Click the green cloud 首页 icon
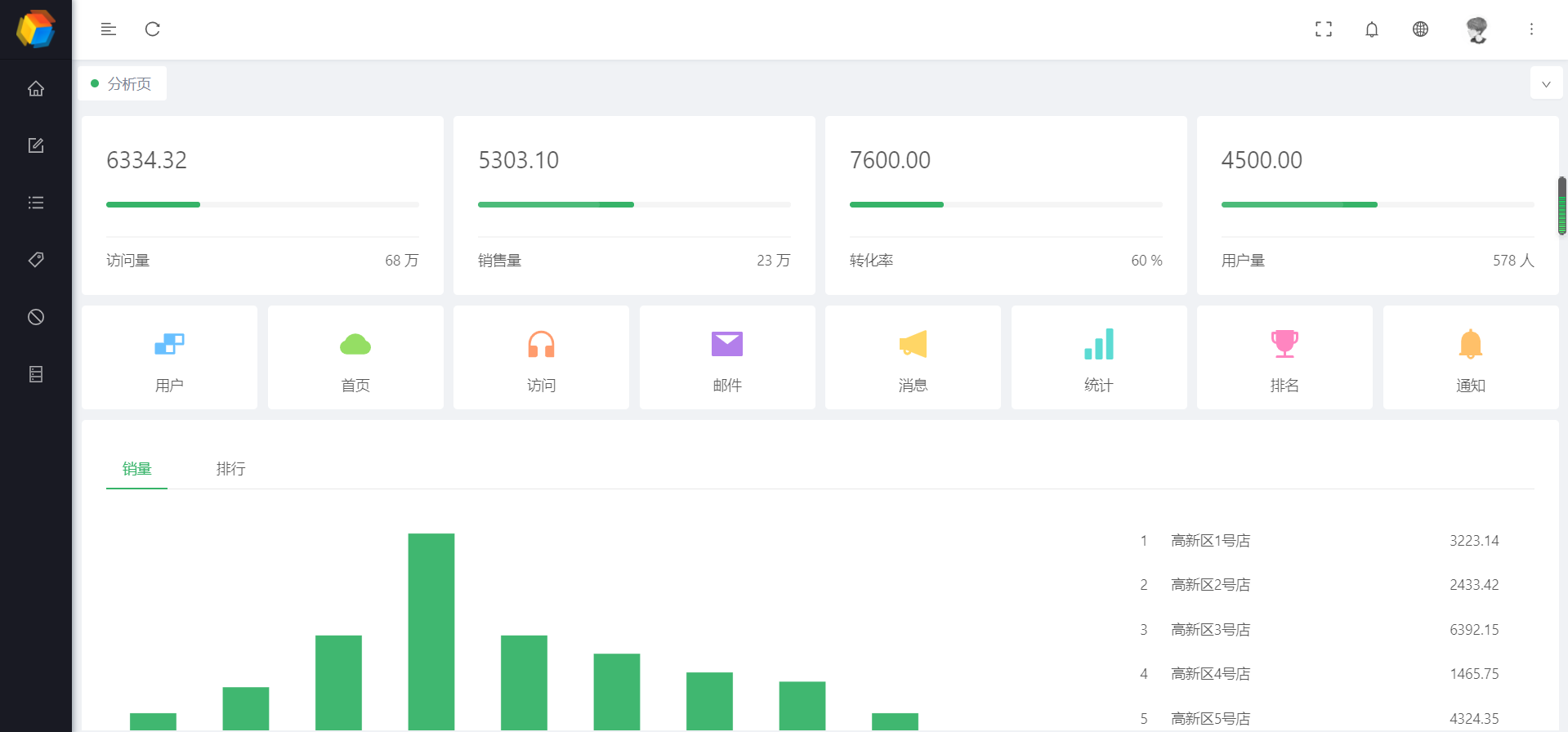This screenshot has height=732, width=1568. tap(355, 345)
